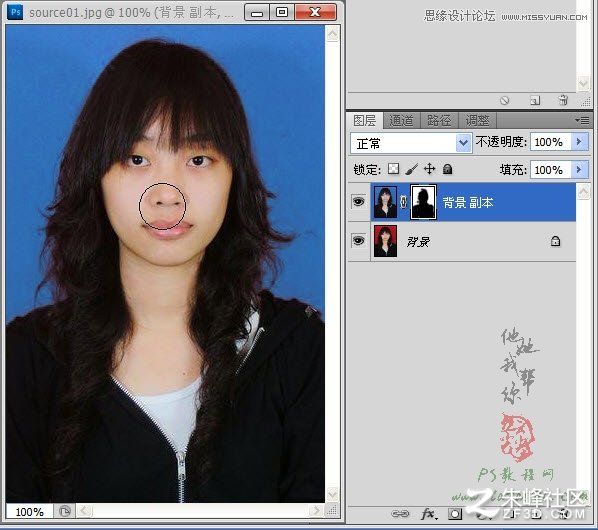Click the lock icon on 背景 layer
This screenshot has height=530, width=598.
coord(555,241)
